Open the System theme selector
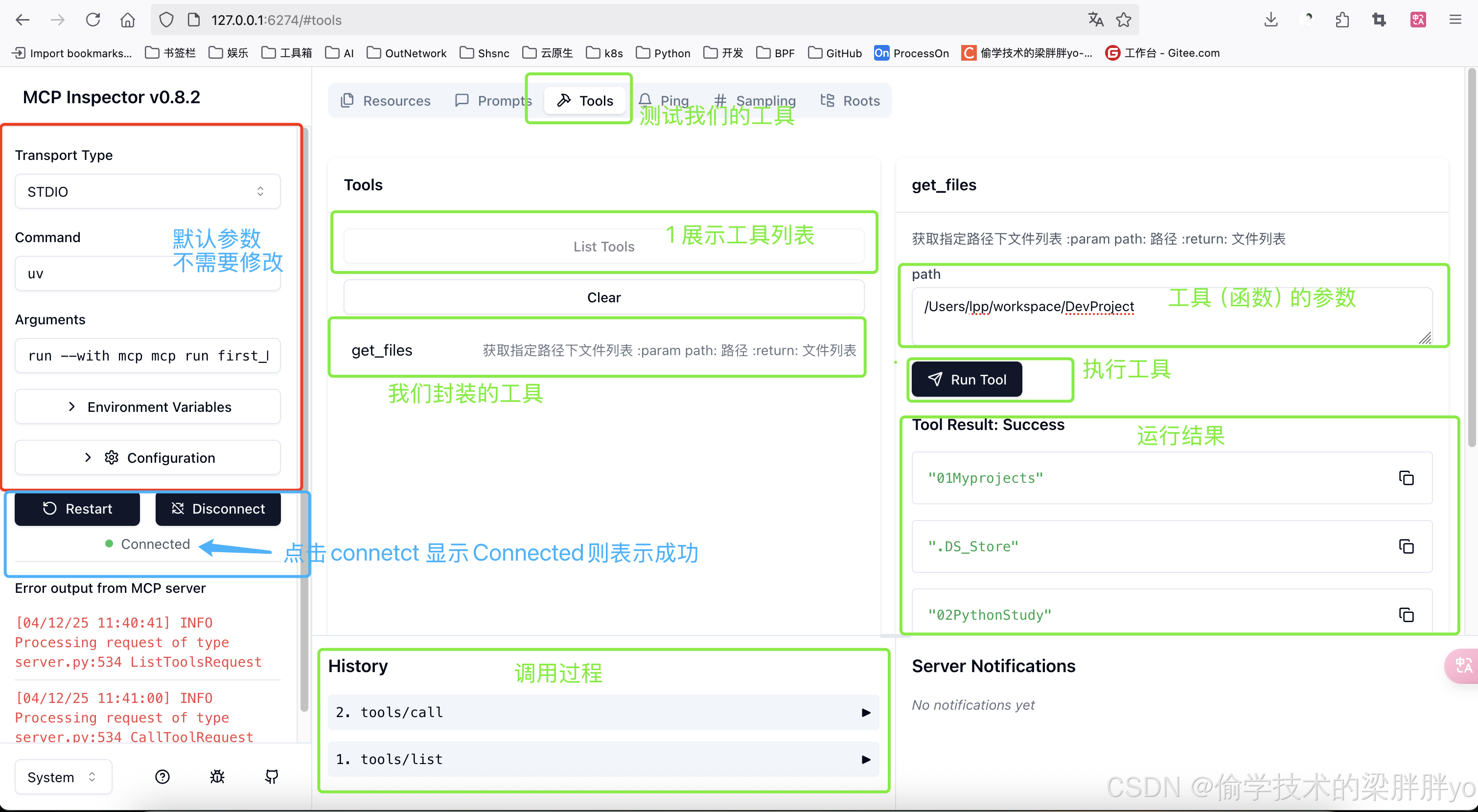1478x812 pixels. point(63,777)
